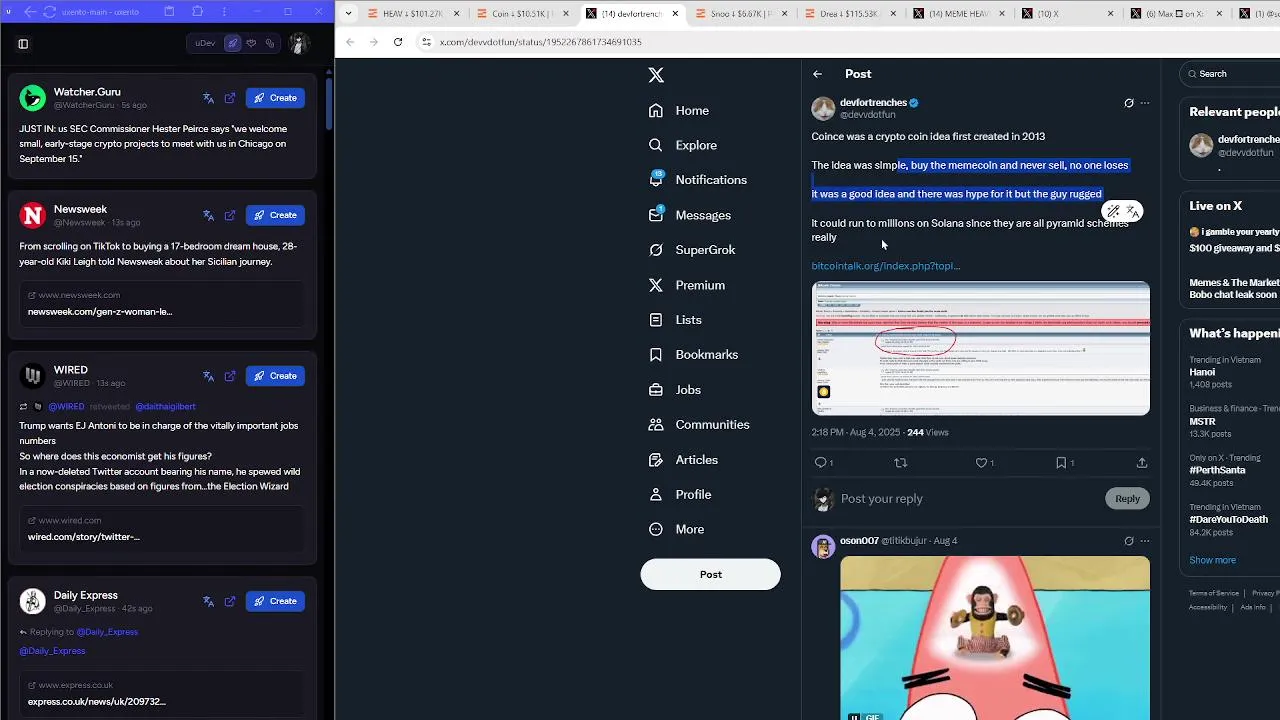Translate the WIRED post

coord(208,376)
